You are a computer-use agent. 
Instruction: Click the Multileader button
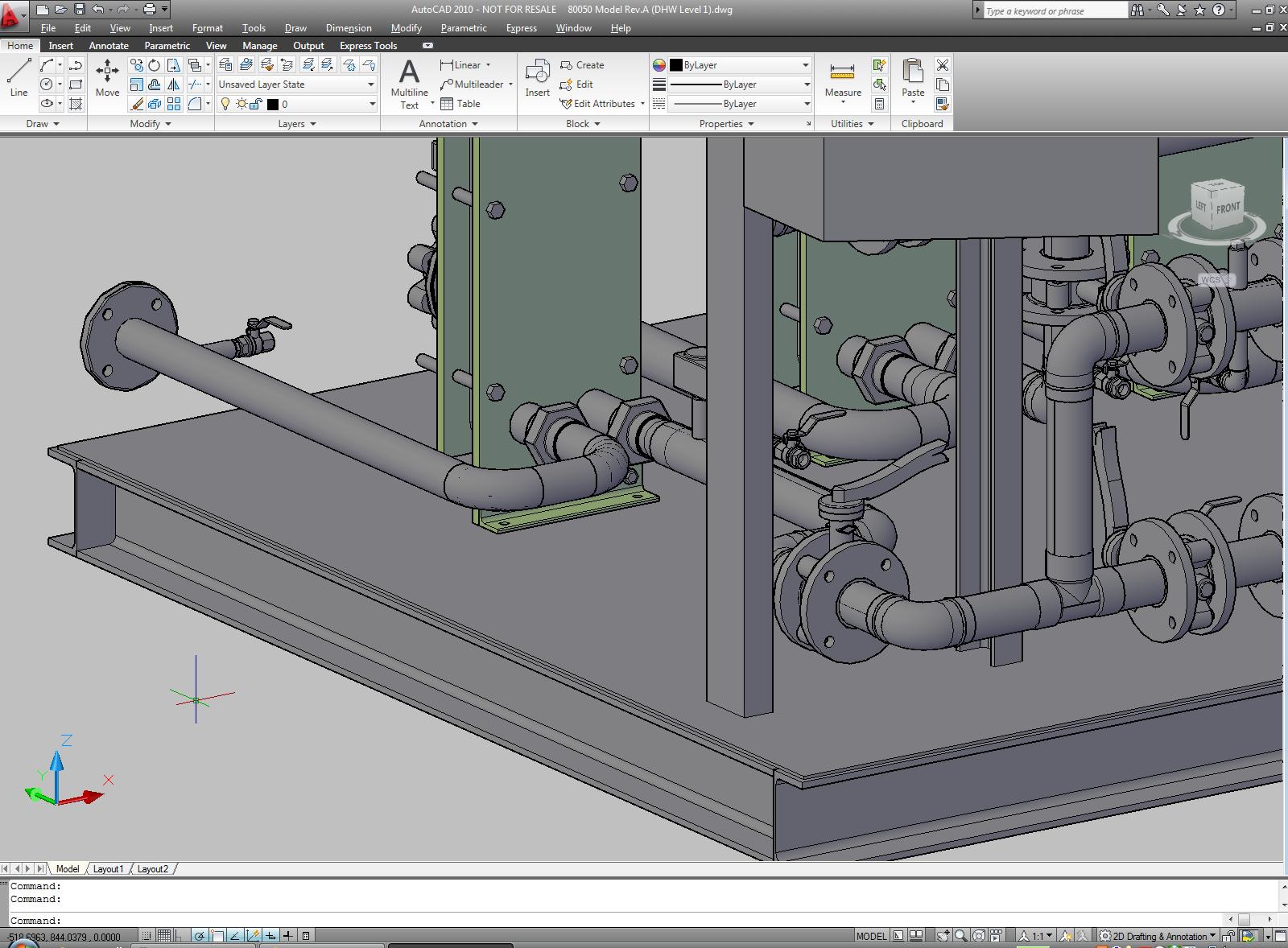[473, 84]
